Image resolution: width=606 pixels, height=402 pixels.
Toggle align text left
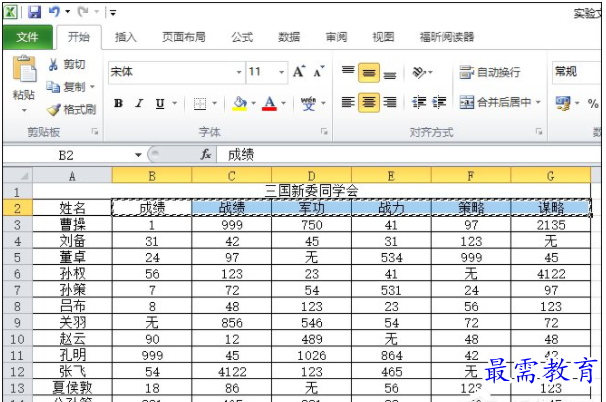348,102
